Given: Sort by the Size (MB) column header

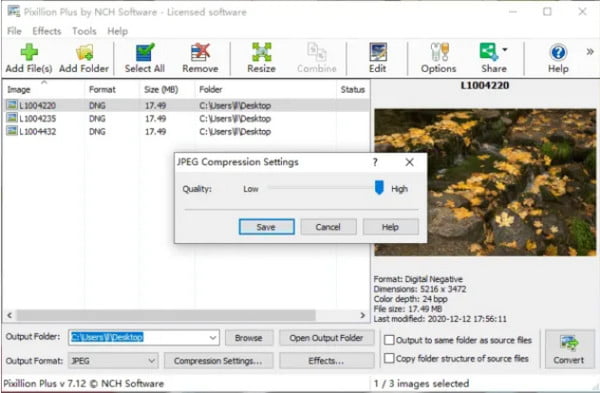Looking at the screenshot, I should click(167, 90).
